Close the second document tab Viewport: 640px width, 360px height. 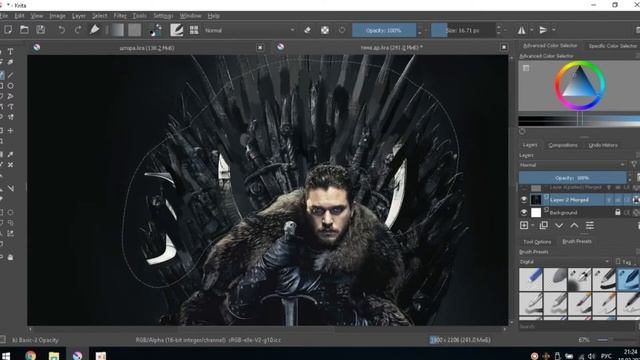504,47
